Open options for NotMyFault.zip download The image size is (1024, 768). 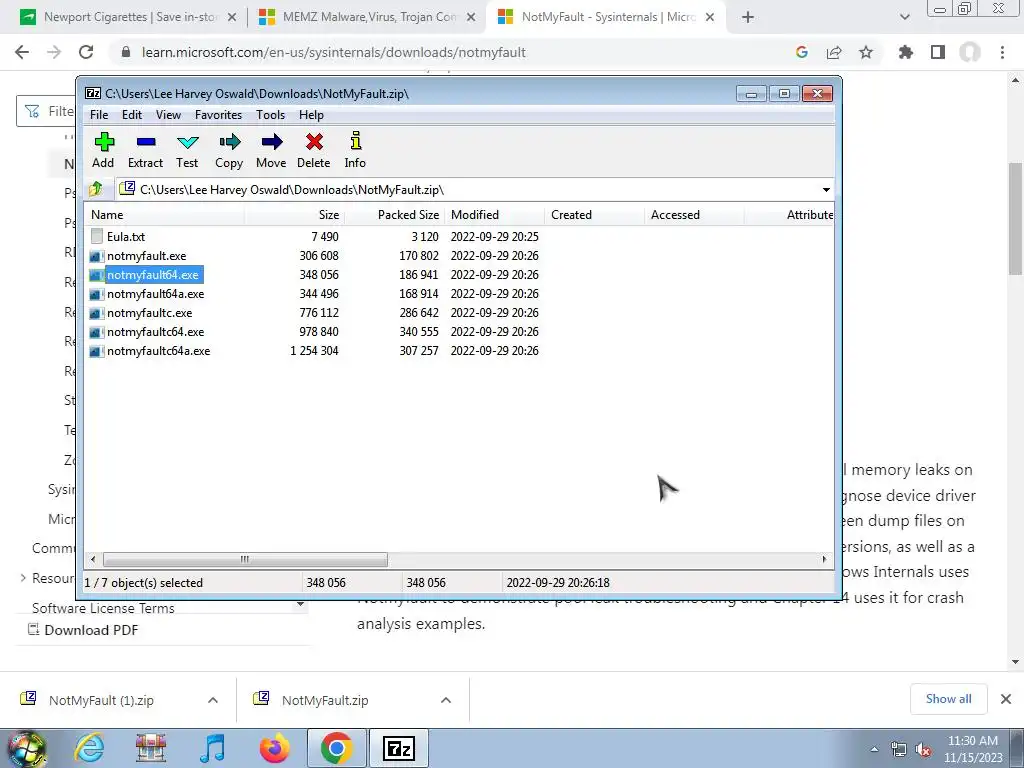(446, 700)
